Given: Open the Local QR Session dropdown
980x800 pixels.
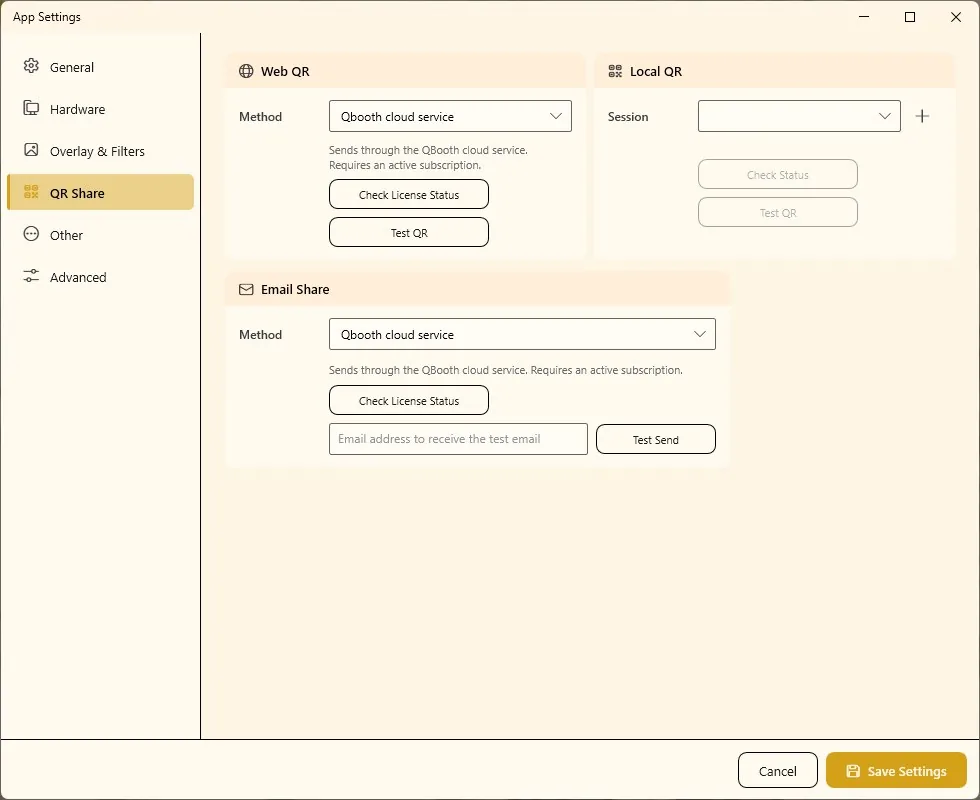Looking at the screenshot, I should click(x=799, y=116).
